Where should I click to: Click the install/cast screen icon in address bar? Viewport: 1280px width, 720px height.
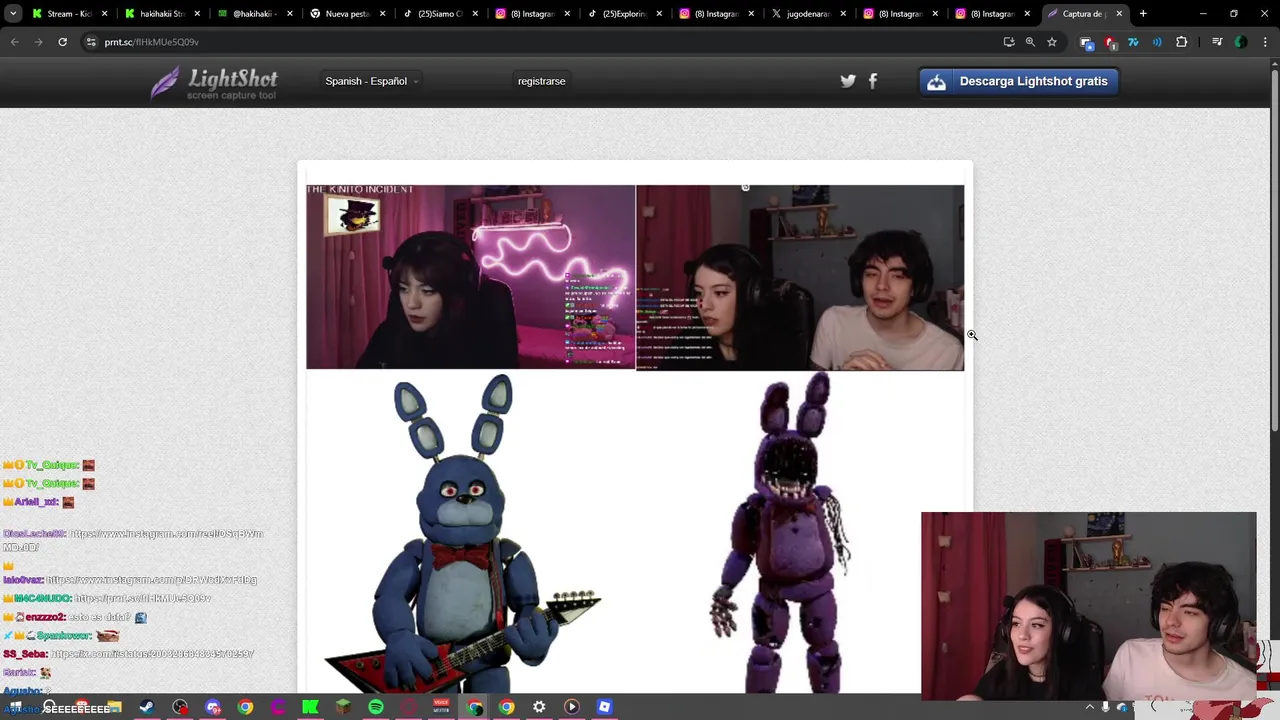coord(1009,42)
